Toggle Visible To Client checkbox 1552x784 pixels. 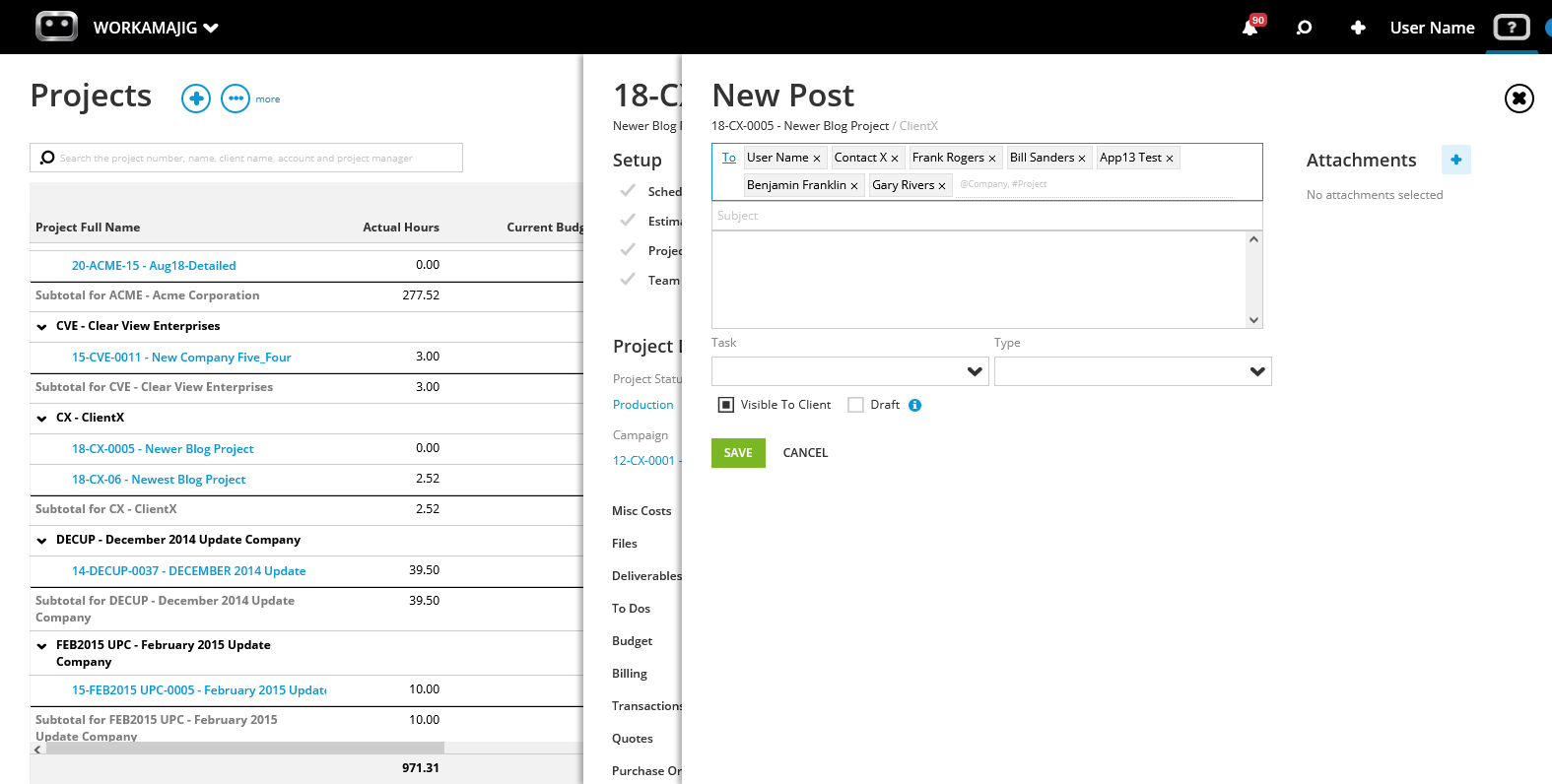pyautogui.click(x=726, y=405)
